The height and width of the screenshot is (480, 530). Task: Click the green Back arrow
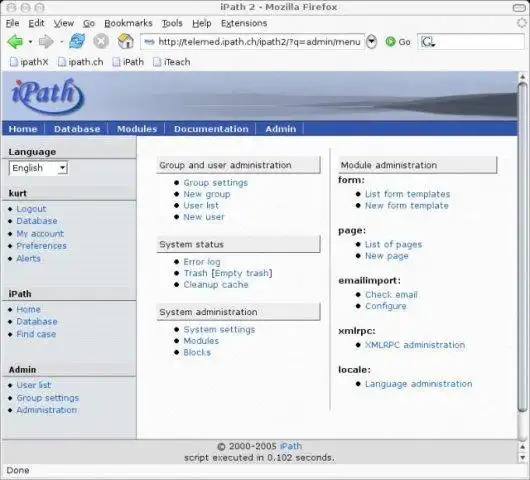point(15,42)
